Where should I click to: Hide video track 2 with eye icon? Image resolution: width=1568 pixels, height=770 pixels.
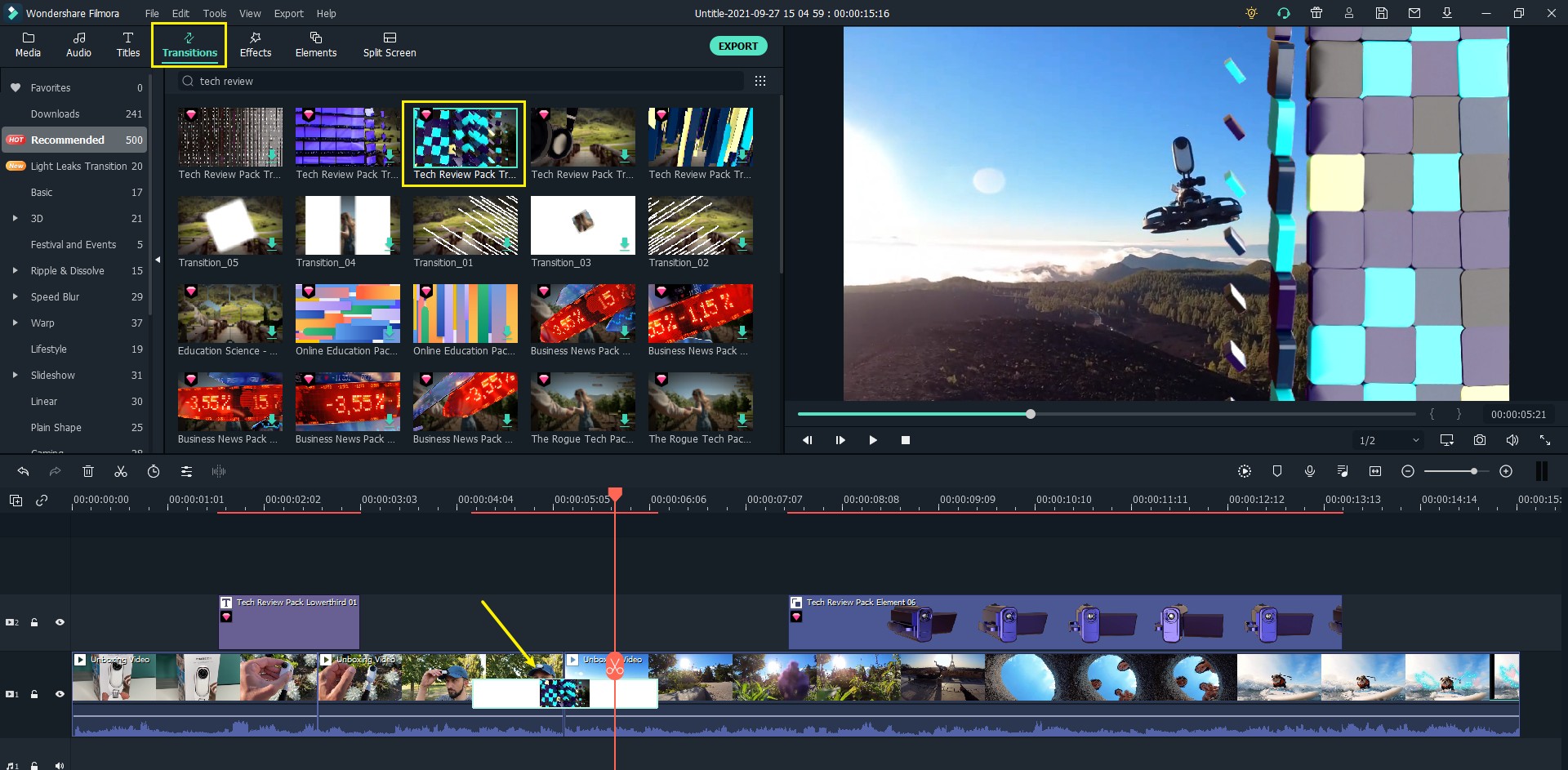click(60, 622)
